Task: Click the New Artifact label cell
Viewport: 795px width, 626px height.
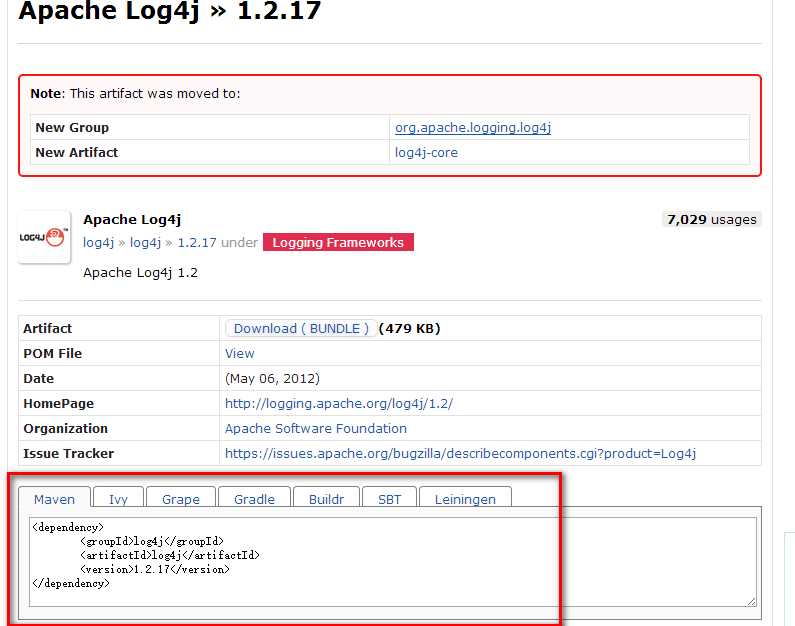Action: [209, 153]
